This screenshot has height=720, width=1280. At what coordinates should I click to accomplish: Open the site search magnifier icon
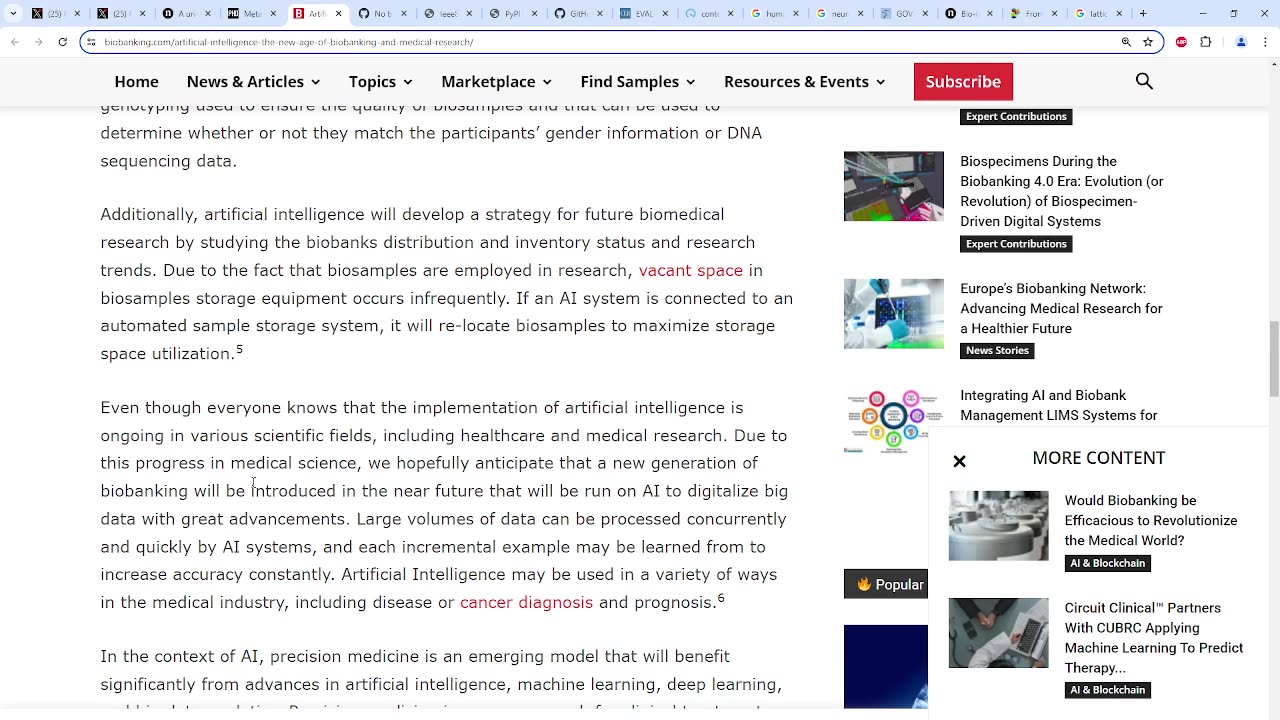(1145, 82)
